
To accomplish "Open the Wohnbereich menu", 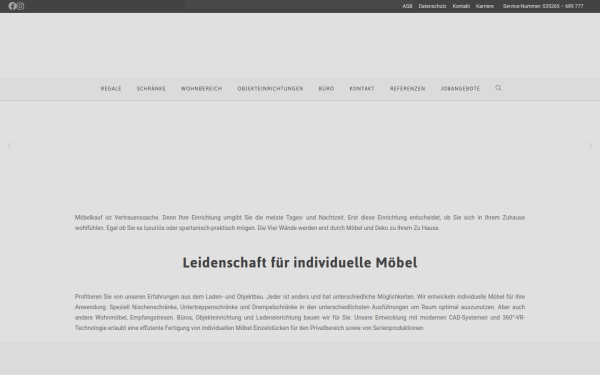I will (201, 88).
